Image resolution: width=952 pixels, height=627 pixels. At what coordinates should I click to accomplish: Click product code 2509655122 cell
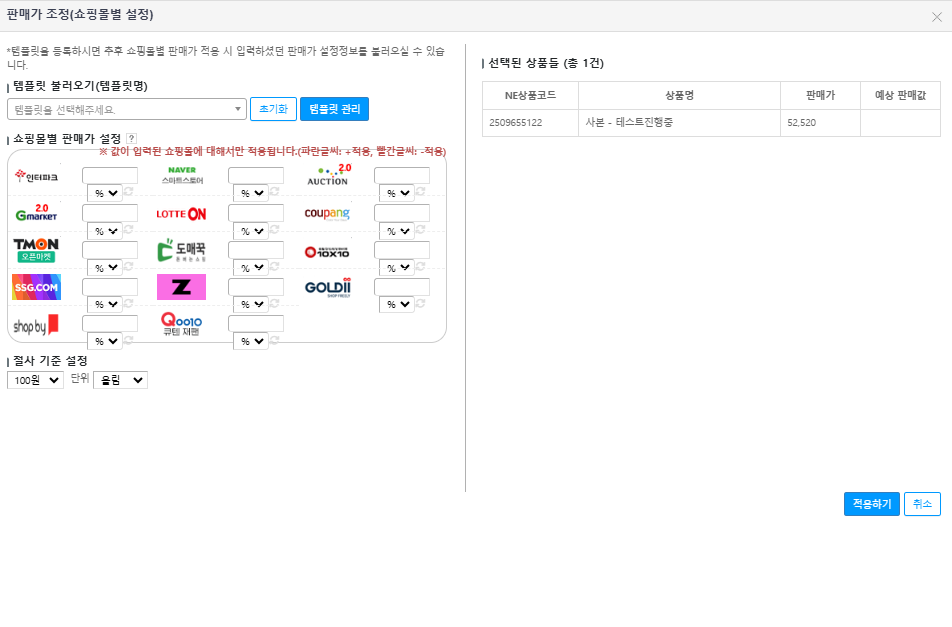[530, 123]
